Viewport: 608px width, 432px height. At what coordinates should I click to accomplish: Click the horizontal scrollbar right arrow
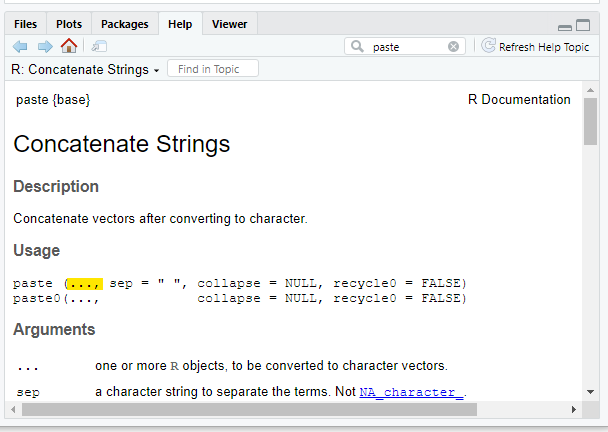[574, 410]
